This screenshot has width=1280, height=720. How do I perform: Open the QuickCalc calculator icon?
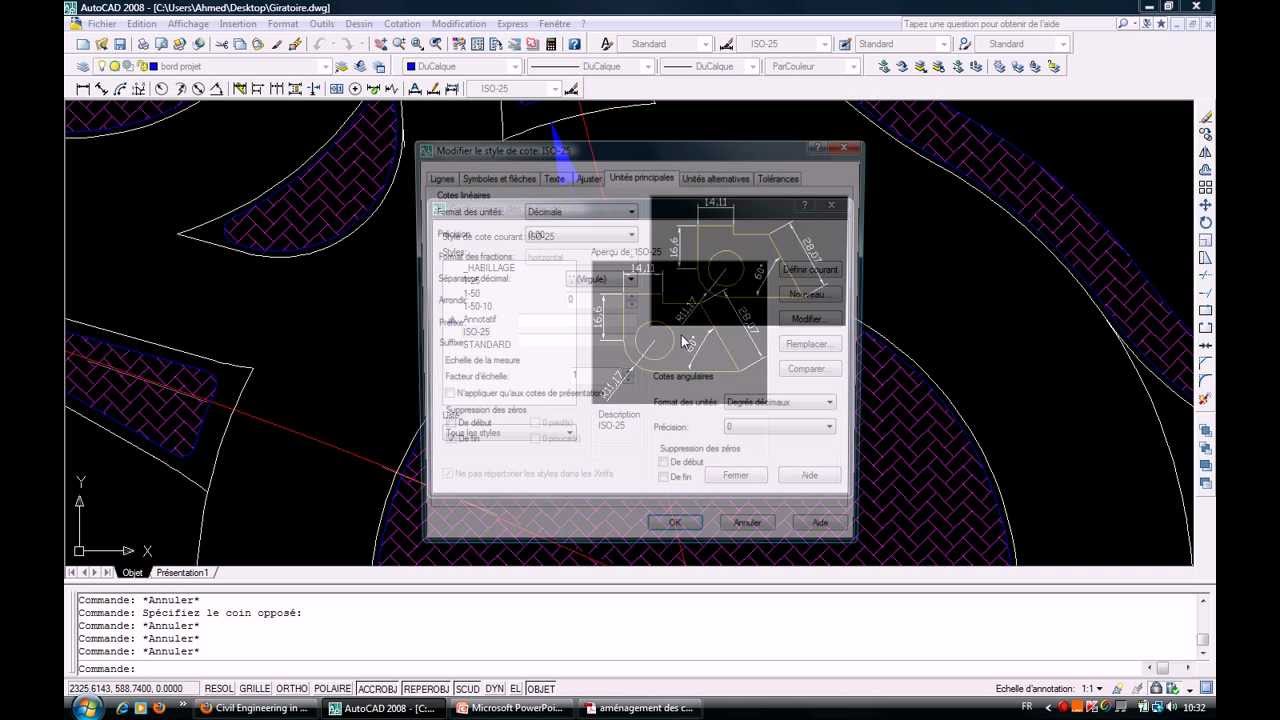(x=550, y=44)
